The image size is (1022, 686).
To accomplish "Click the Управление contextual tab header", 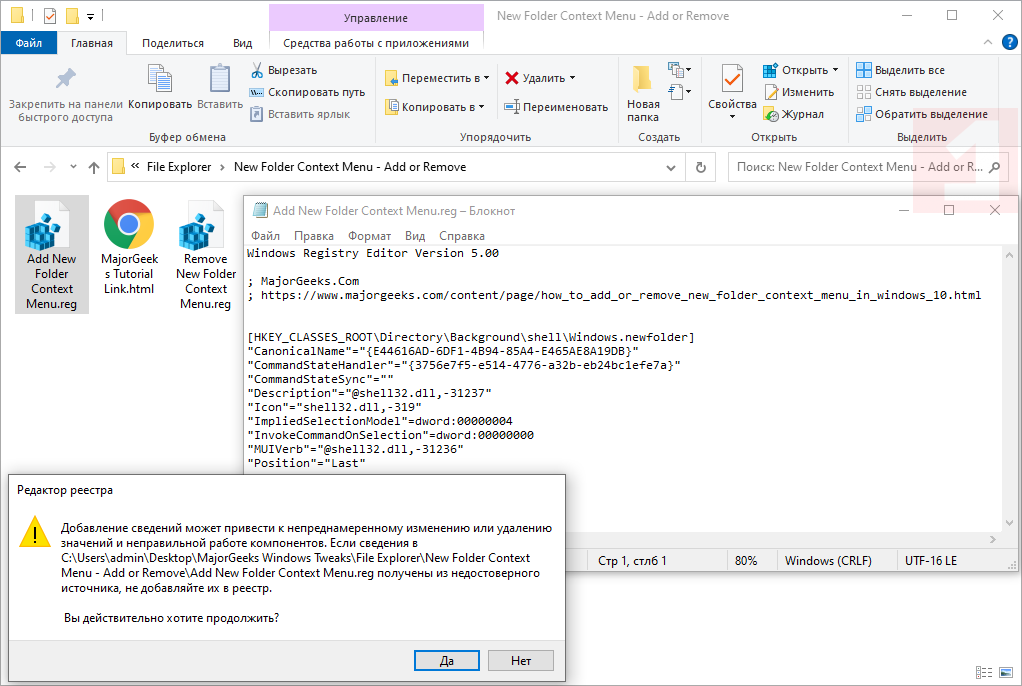I will pyautogui.click(x=376, y=18).
